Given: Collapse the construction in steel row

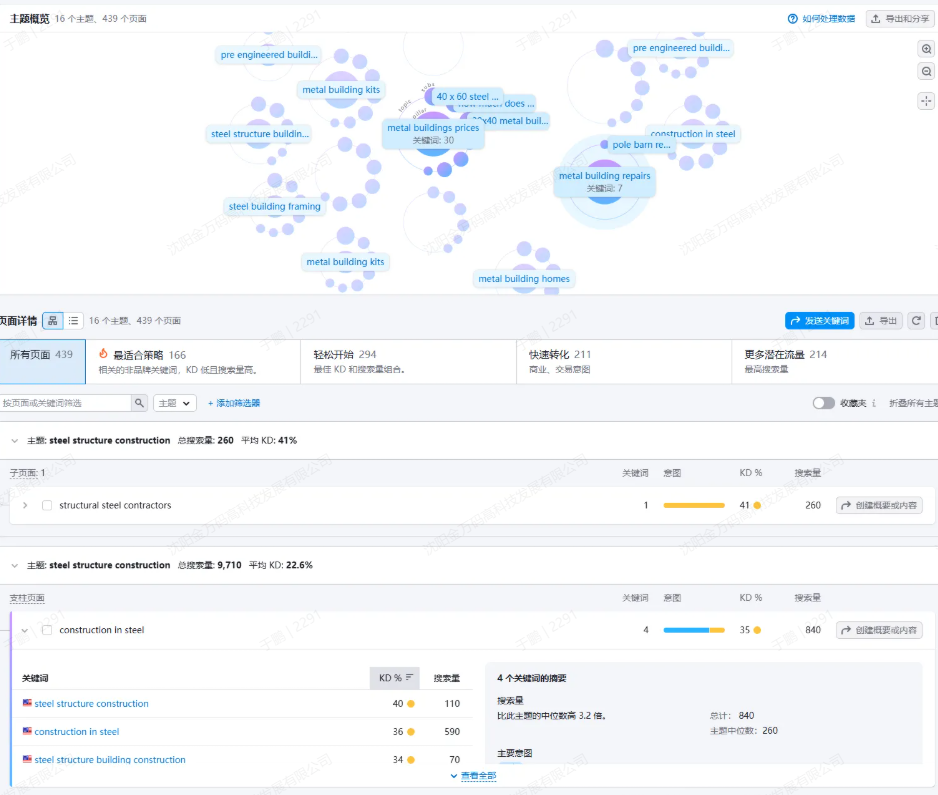Looking at the screenshot, I should point(25,630).
